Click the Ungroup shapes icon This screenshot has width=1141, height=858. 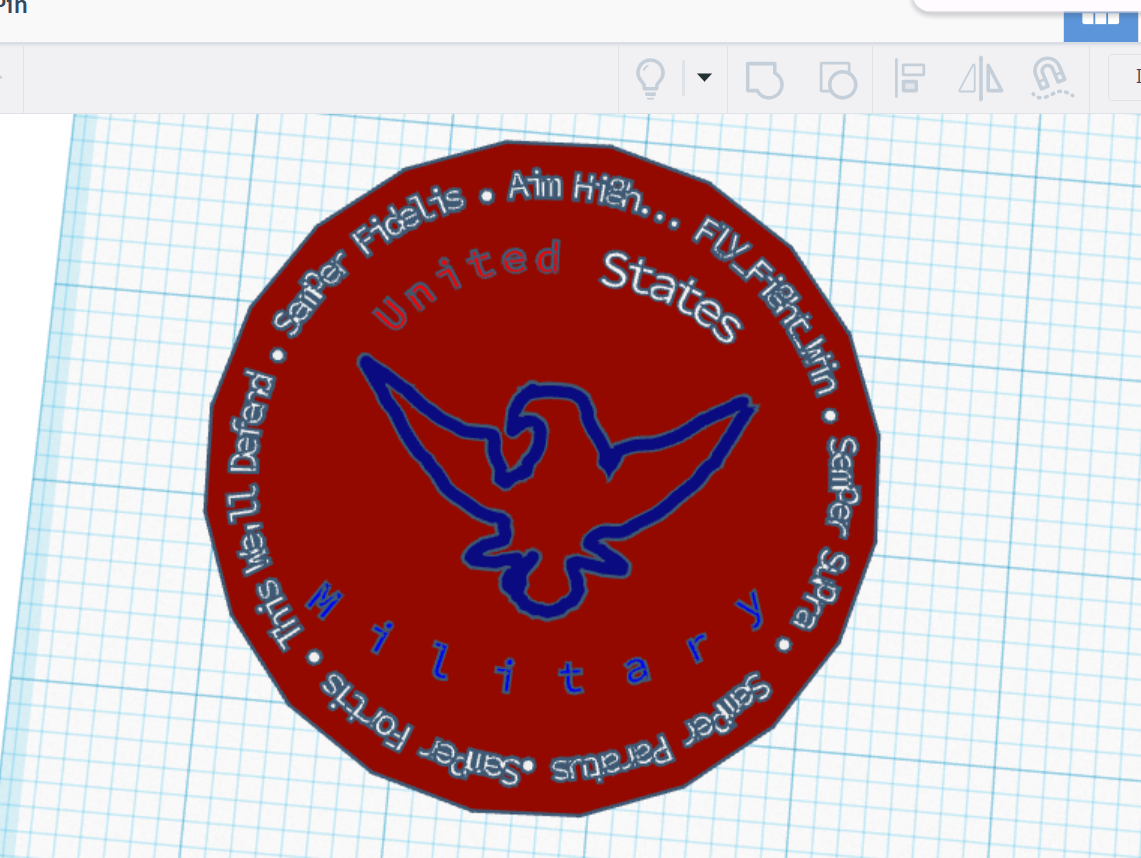(x=838, y=79)
